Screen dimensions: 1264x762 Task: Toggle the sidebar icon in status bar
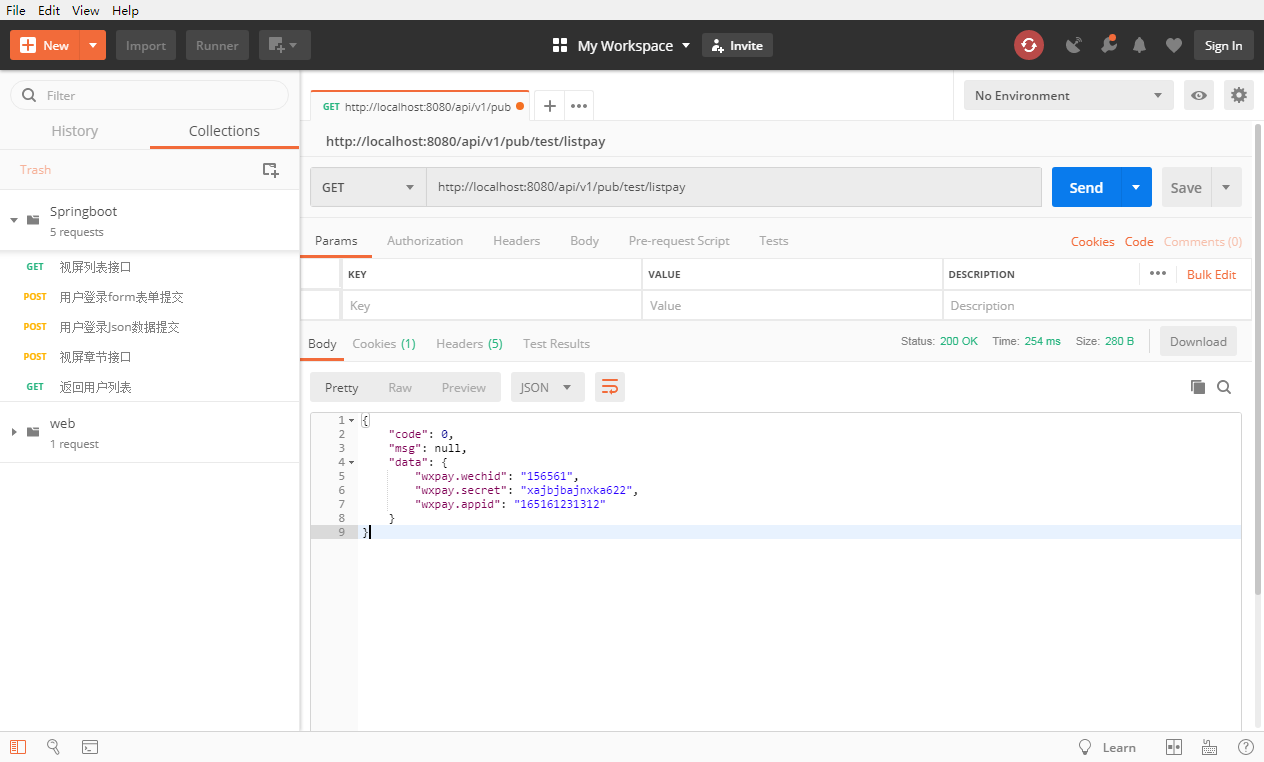(18, 747)
